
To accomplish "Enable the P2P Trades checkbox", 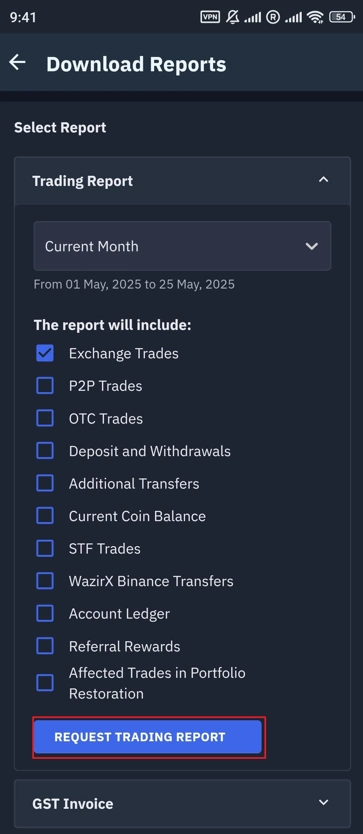I will click(x=45, y=386).
